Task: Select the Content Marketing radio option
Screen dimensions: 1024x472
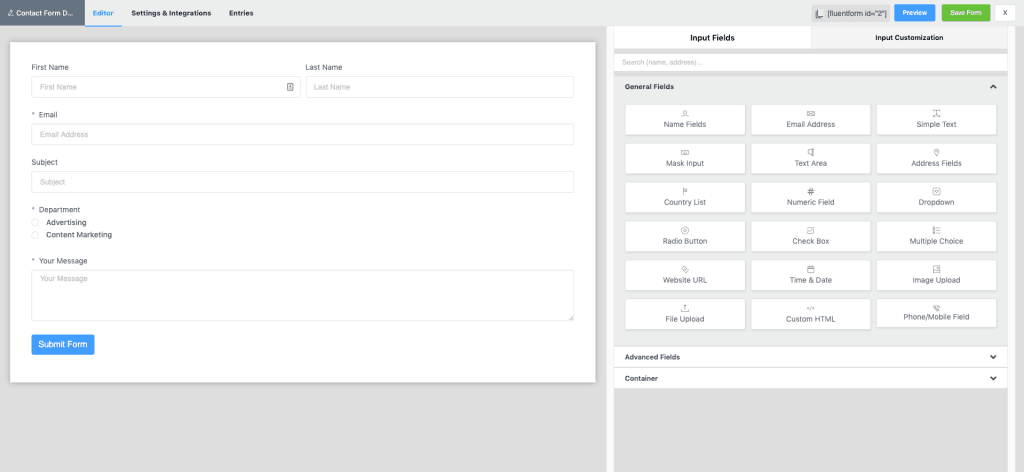Action: [x=35, y=235]
